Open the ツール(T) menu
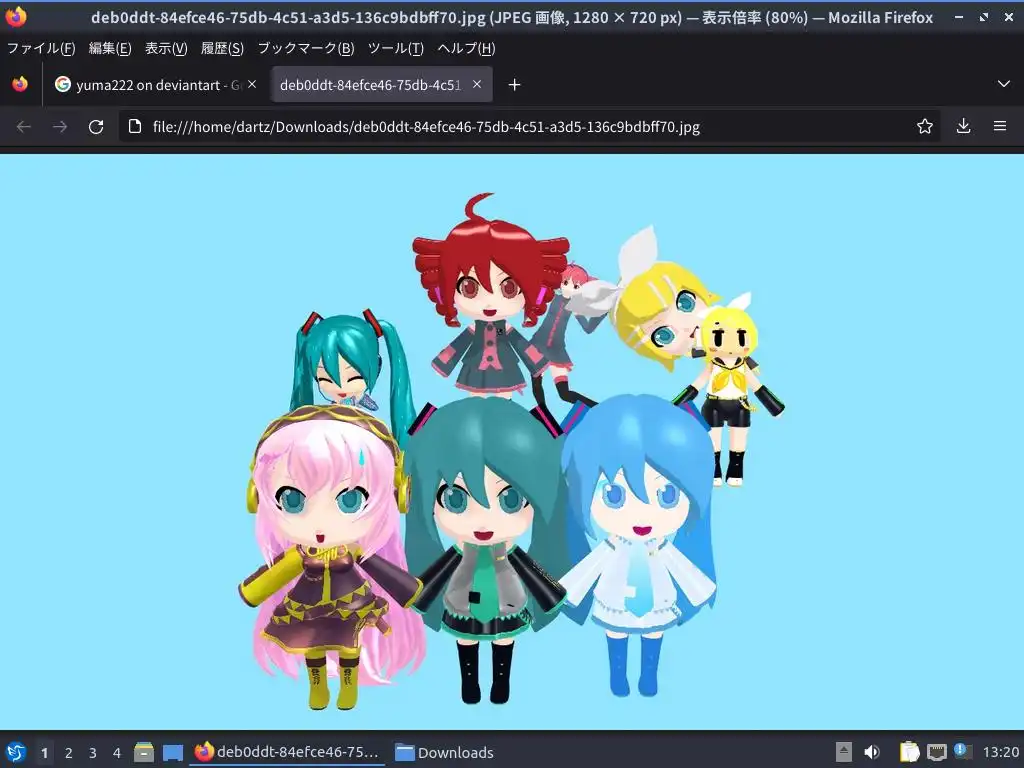This screenshot has width=1024, height=768. [396, 48]
